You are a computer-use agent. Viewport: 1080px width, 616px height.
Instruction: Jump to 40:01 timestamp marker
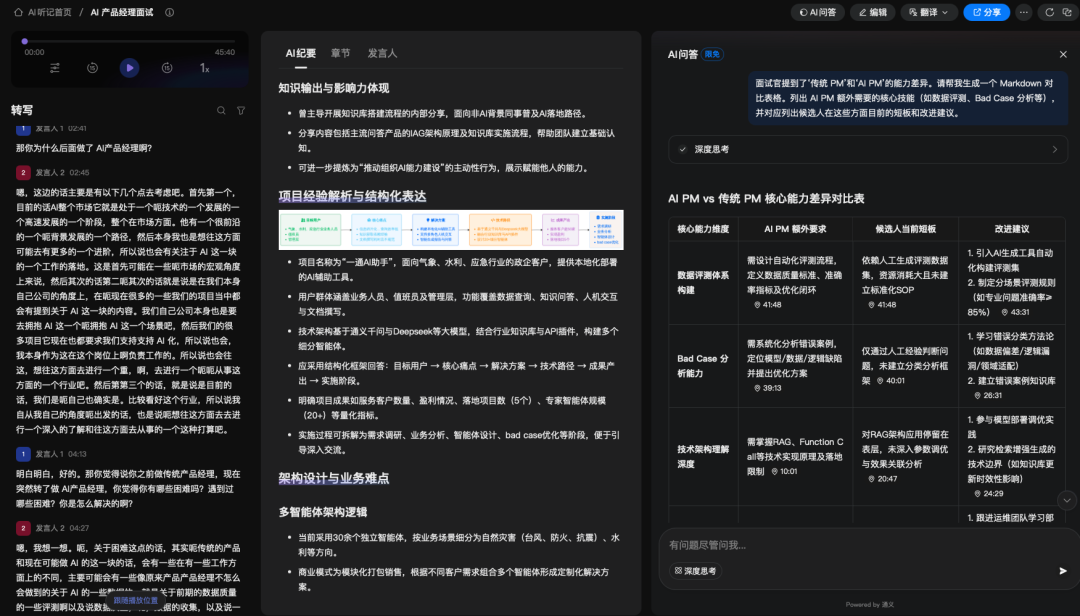[x=891, y=380]
